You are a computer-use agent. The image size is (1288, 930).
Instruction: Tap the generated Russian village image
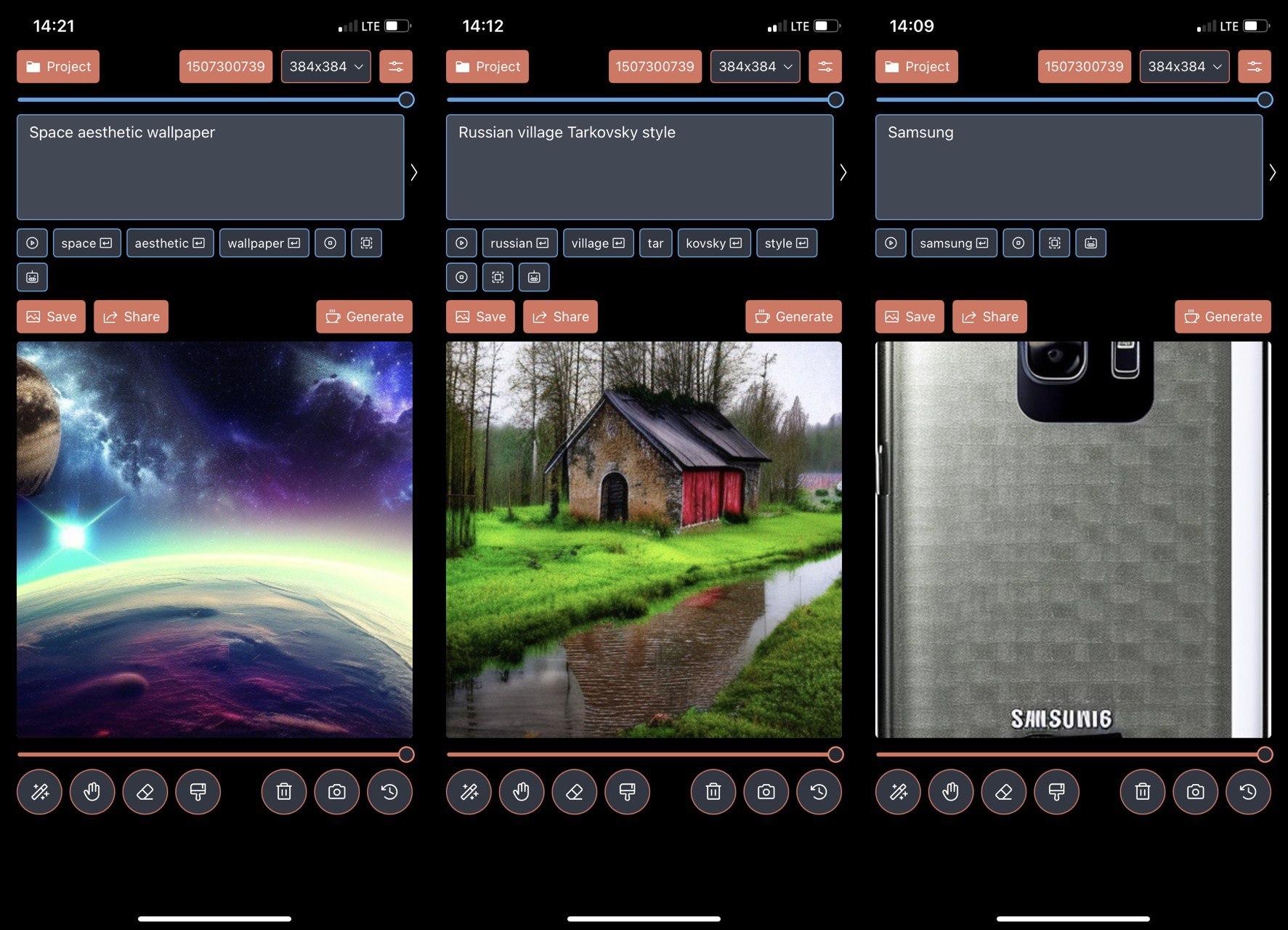[x=644, y=540]
